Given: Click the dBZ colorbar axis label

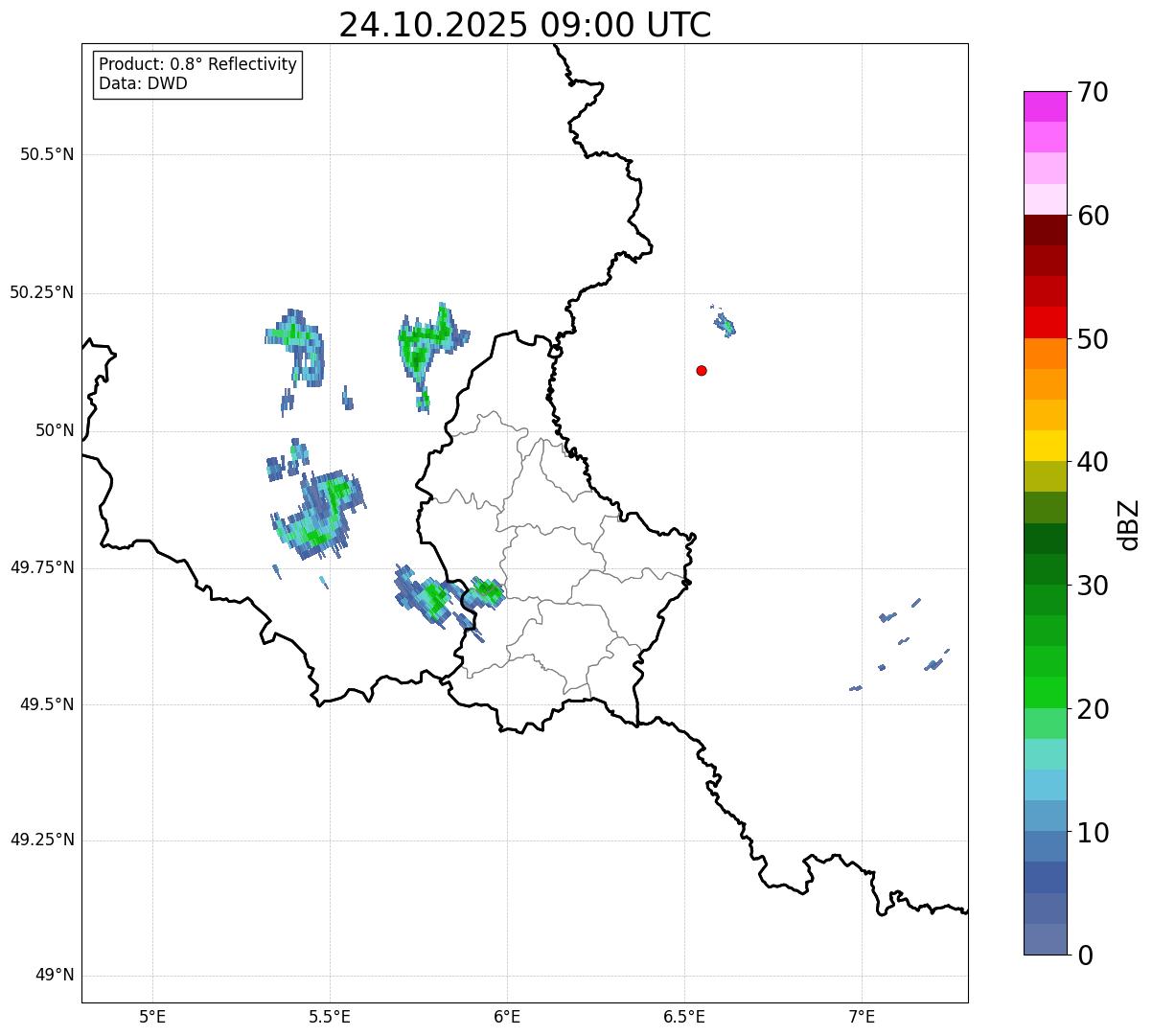Looking at the screenshot, I should pyautogui.click(x=1129, y=524).
